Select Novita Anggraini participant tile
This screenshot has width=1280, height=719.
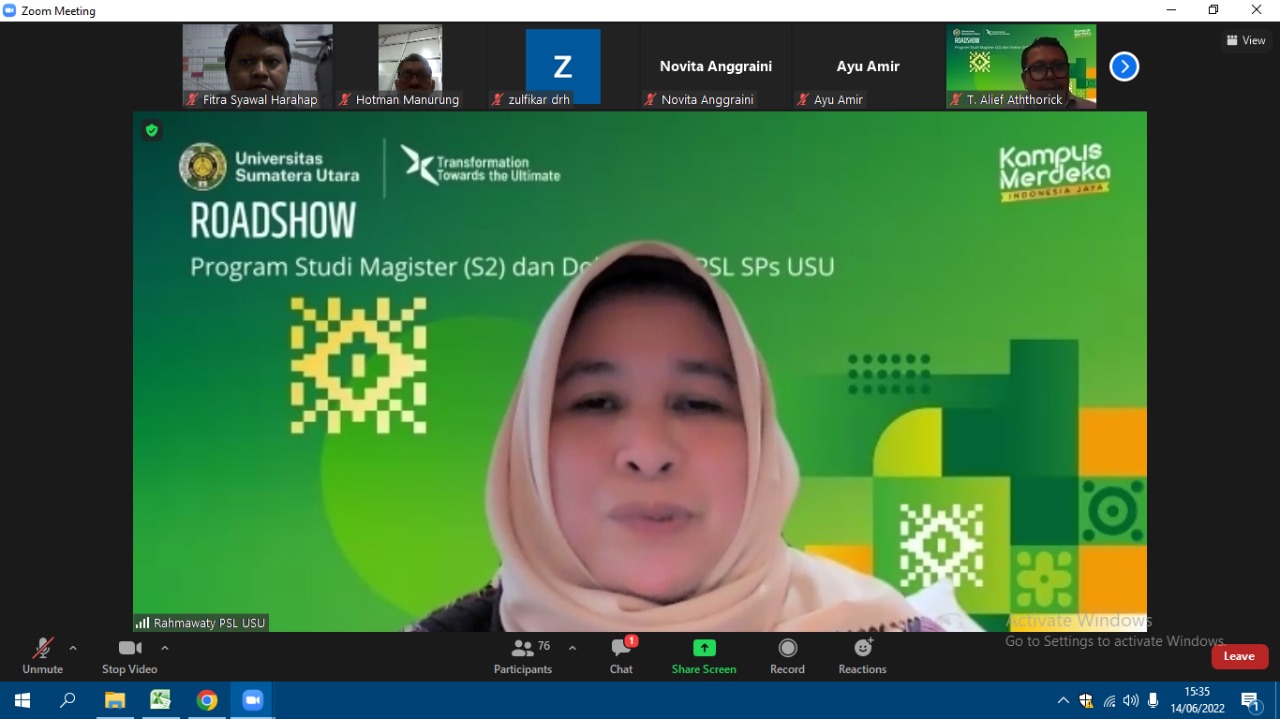coord(716,66)
